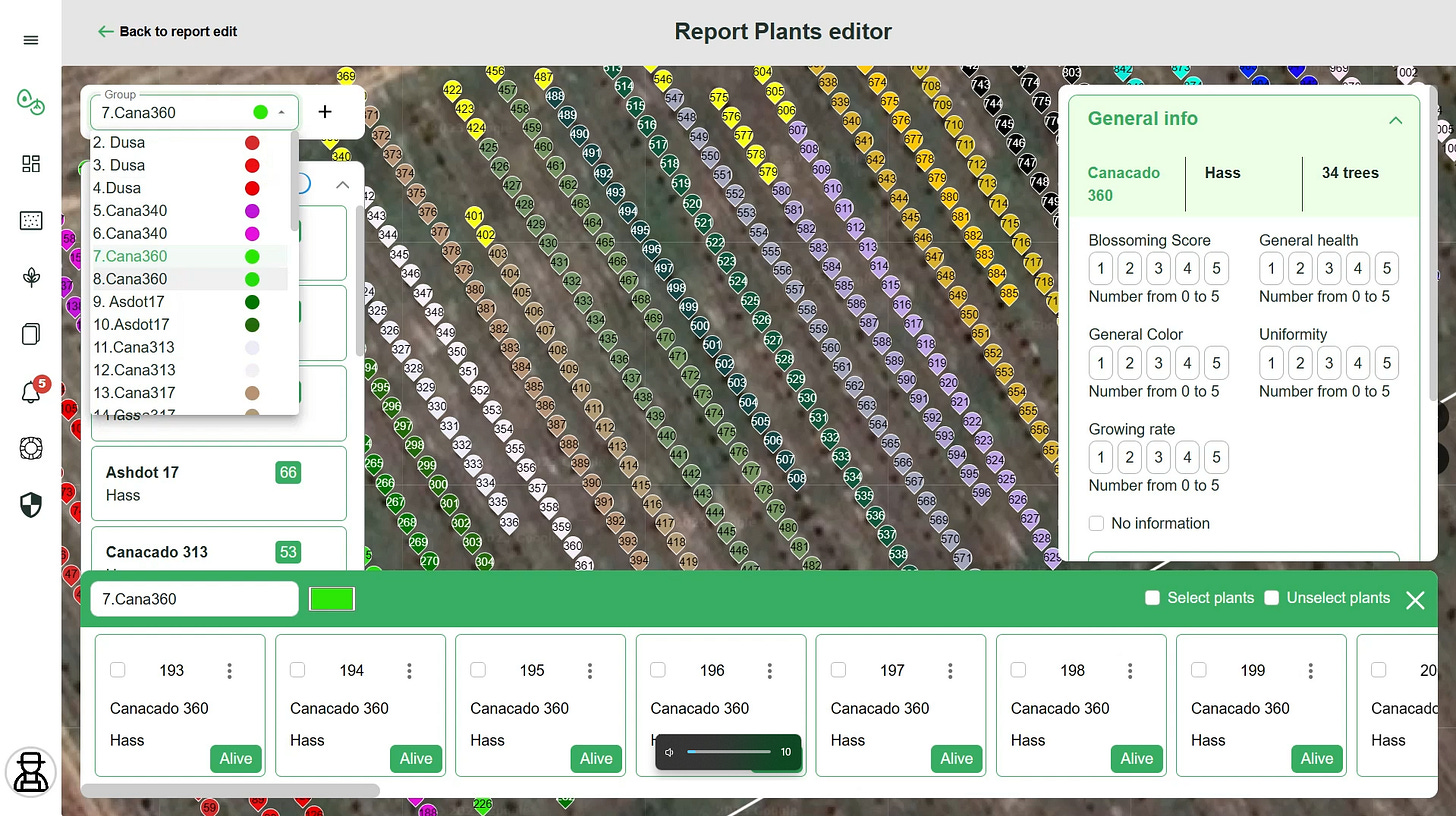Set Uniformity to 4

(x=1357, y=363)
